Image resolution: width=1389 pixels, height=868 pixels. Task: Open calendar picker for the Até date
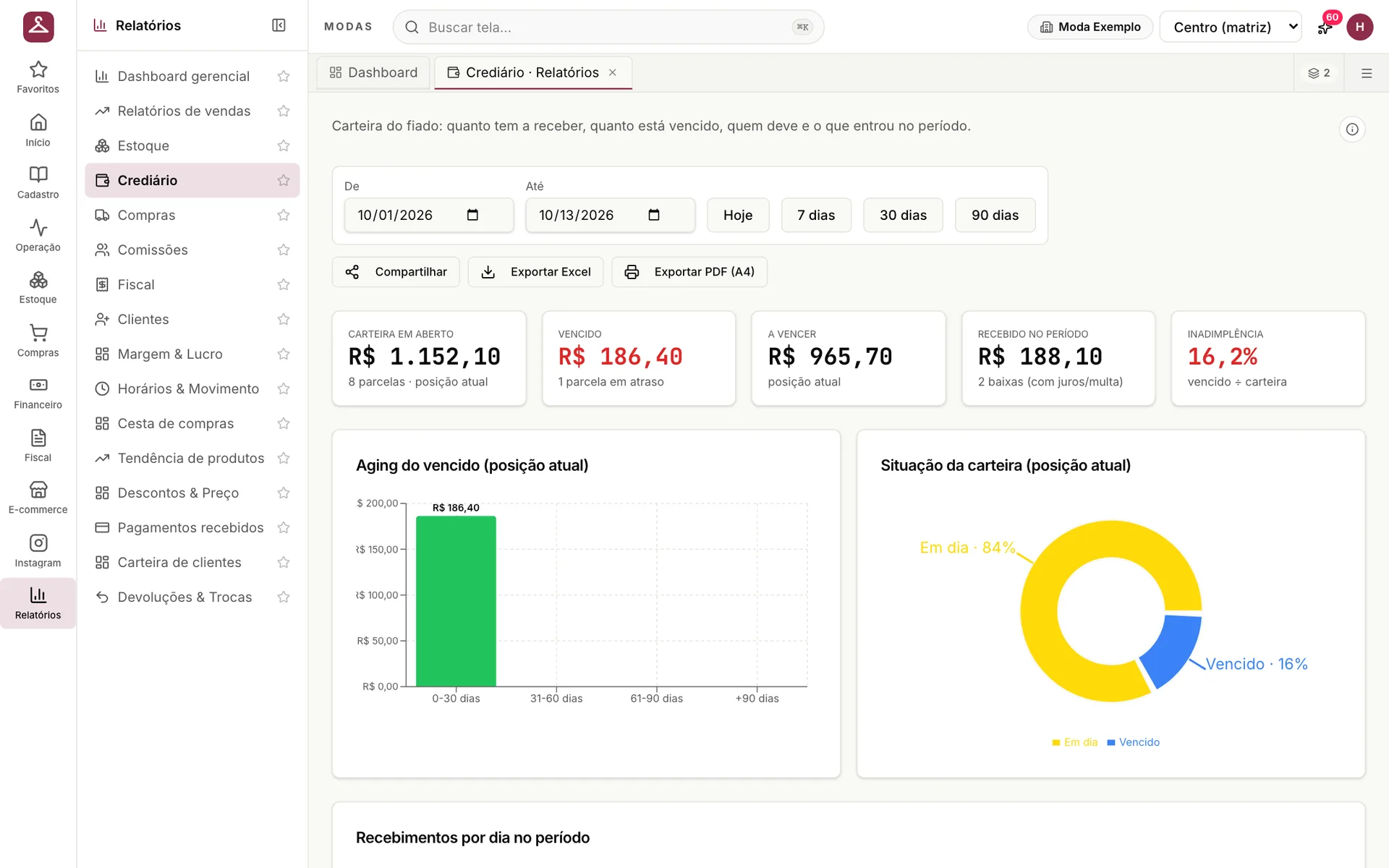[654, 215]
